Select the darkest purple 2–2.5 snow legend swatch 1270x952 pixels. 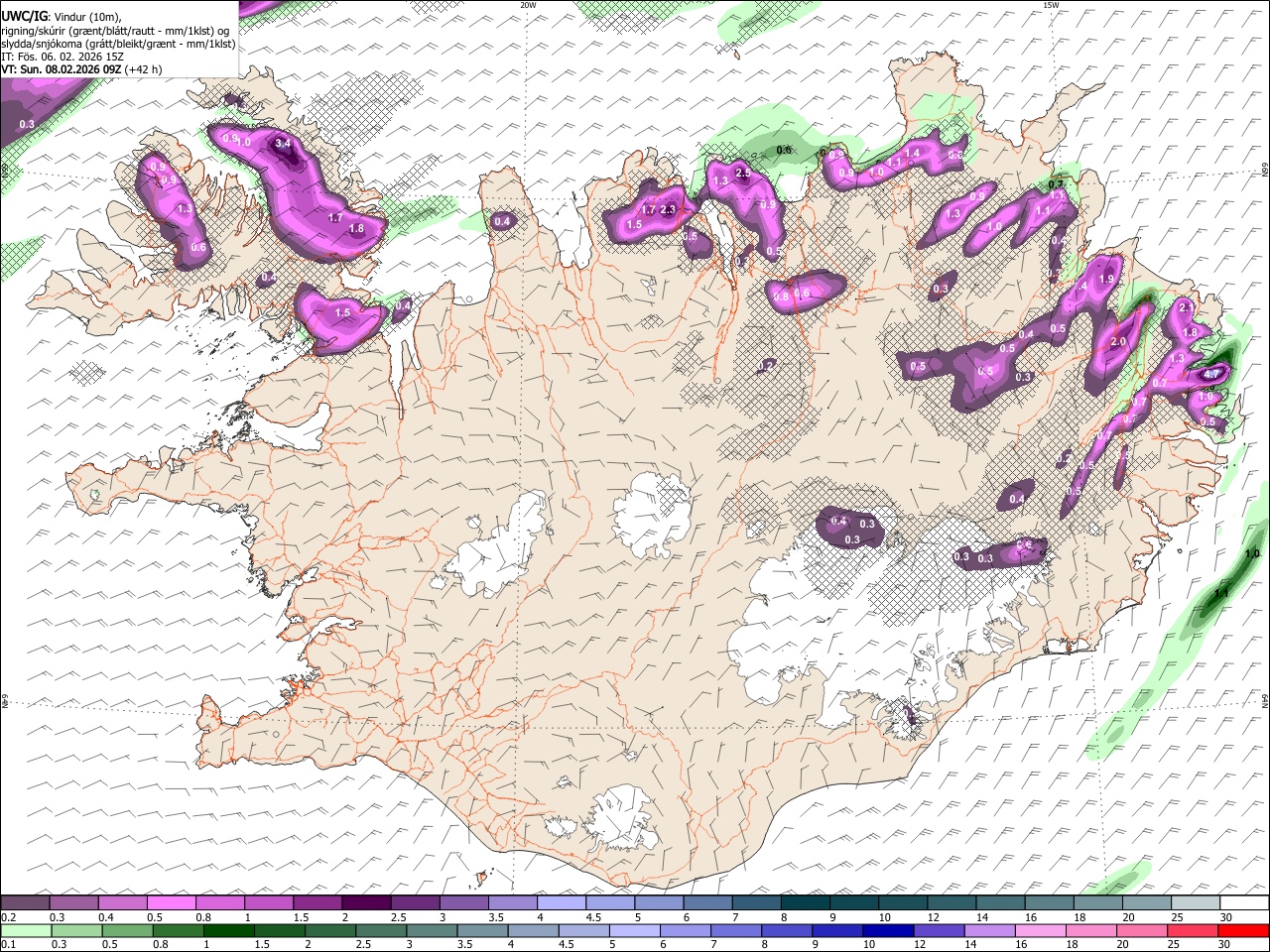[366, 902]
